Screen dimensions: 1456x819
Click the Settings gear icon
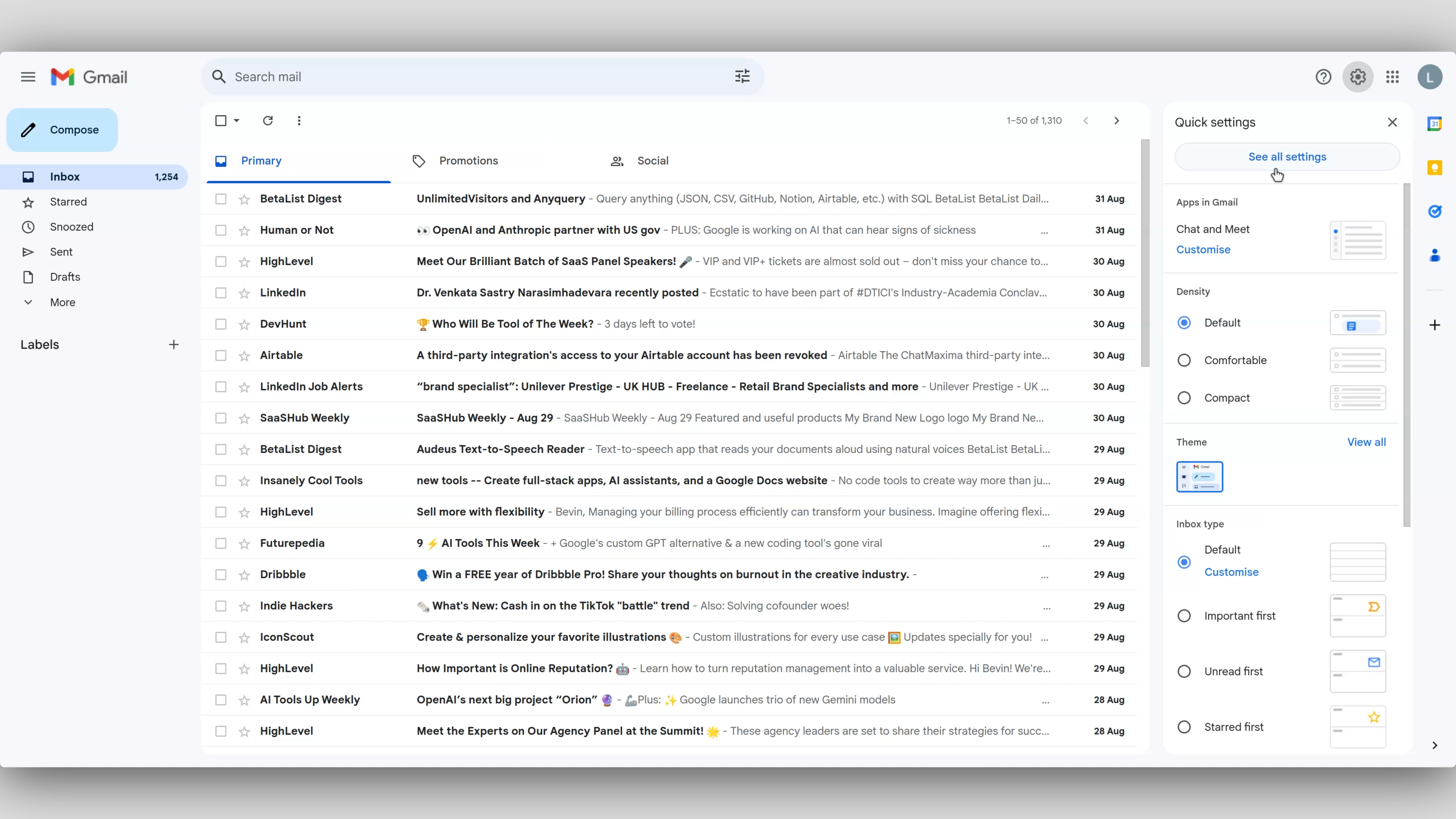1358,77
